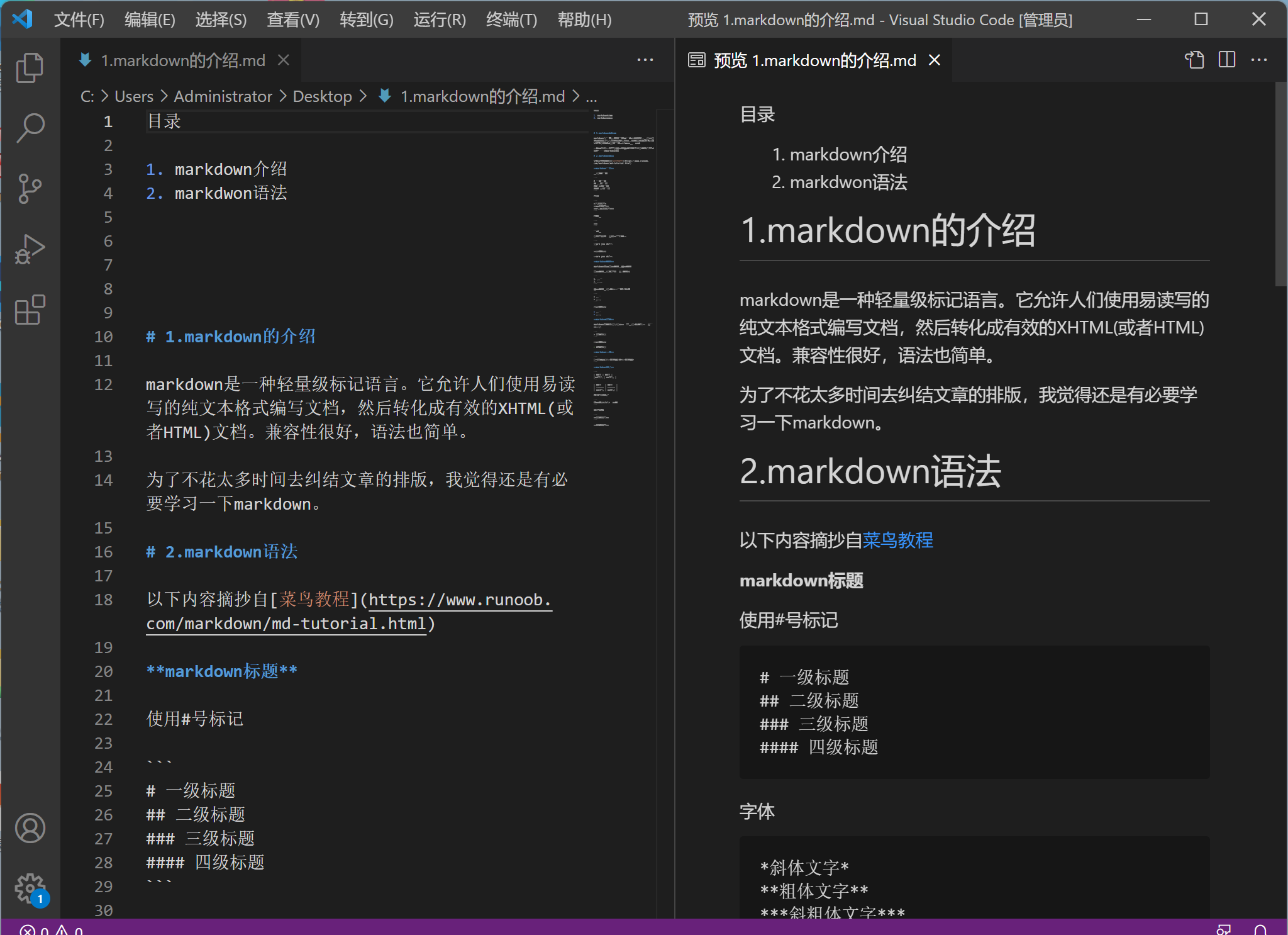Click '1. markdown介绍' on editor line 3
Image resolution: width=1288 pixels, height=935 pixels.
click(216, 169)
